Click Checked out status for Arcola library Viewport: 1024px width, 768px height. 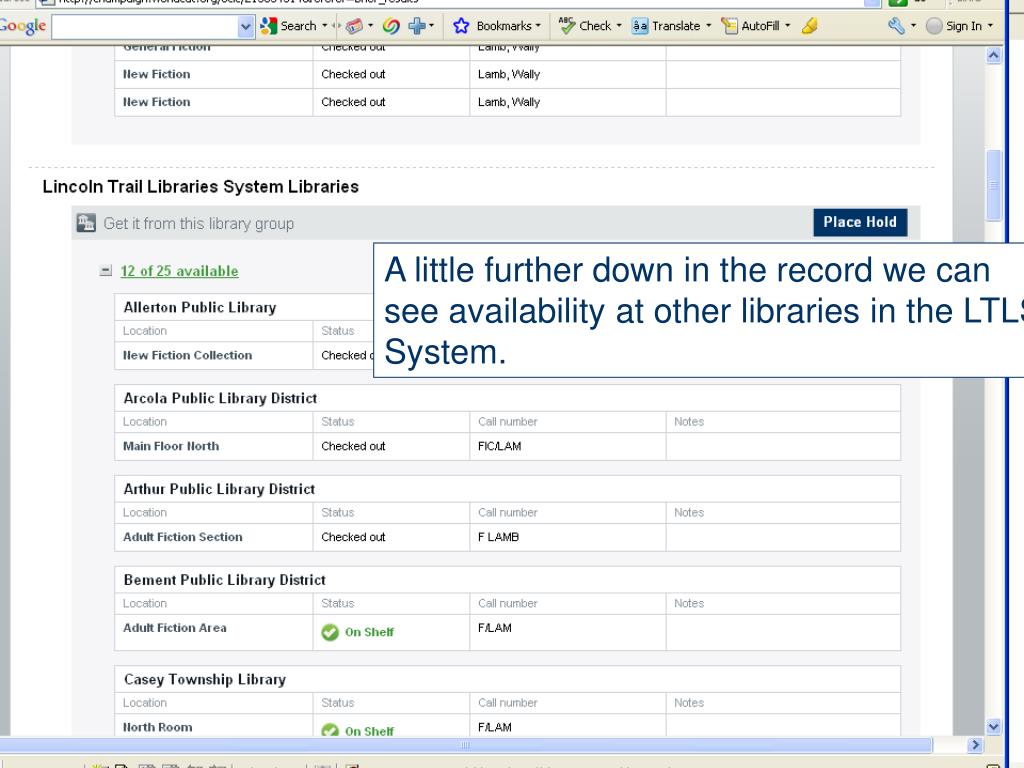point(353,446)
